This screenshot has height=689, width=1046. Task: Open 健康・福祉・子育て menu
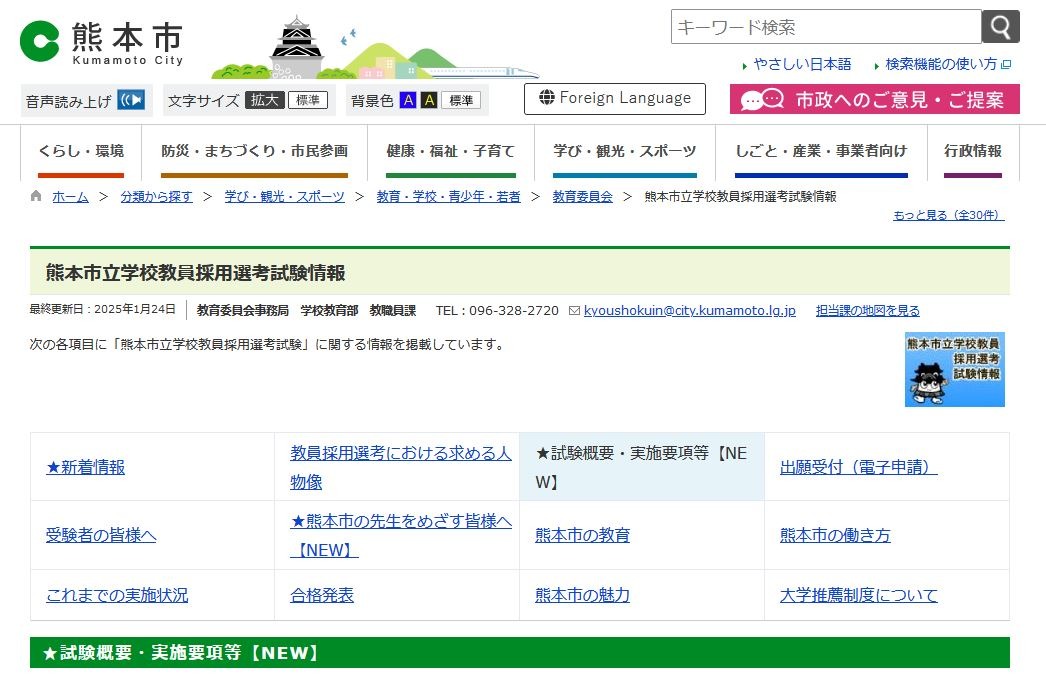click(x=451, y=152)
